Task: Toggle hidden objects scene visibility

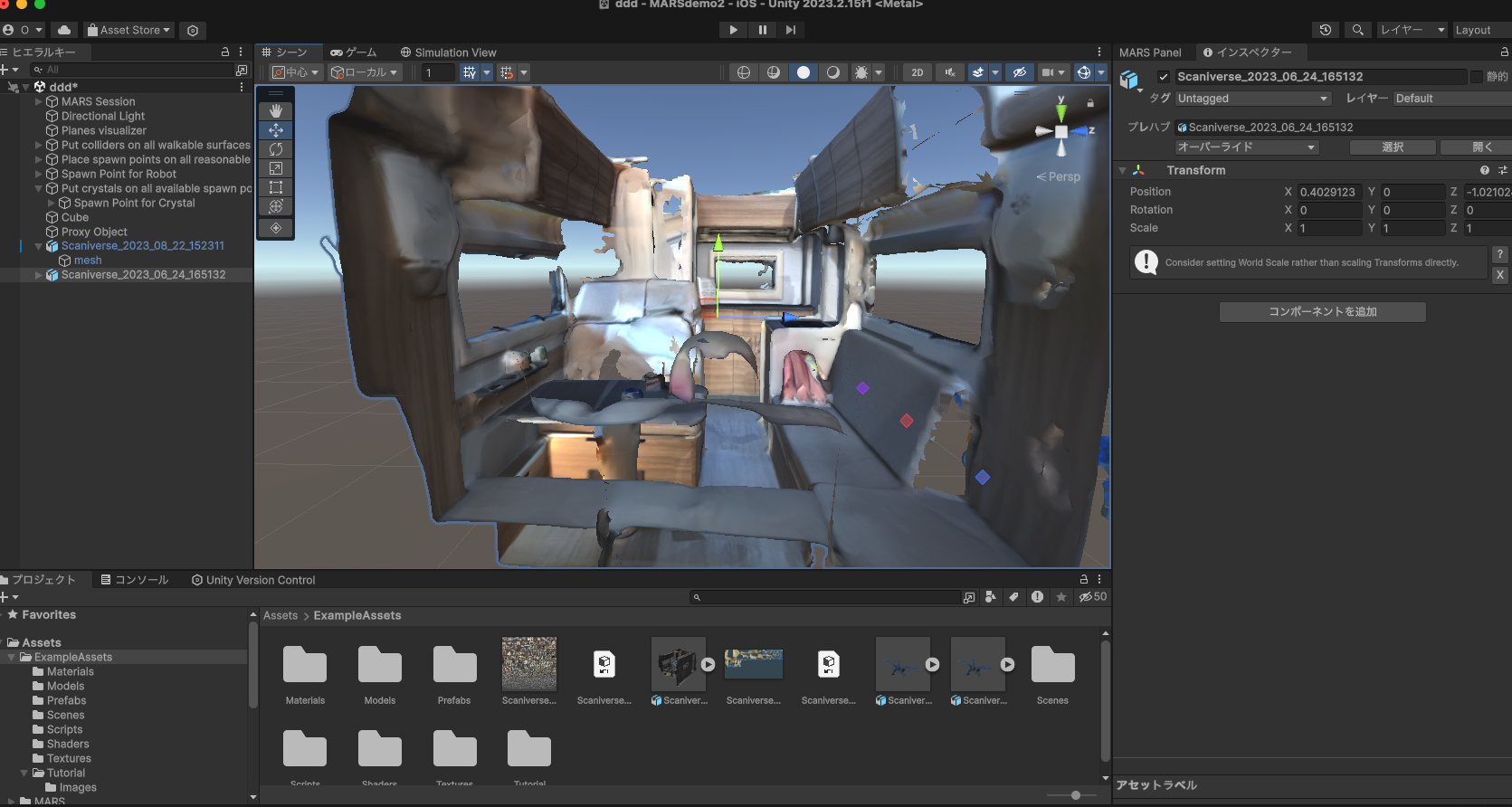Action: click(1020, 72)
